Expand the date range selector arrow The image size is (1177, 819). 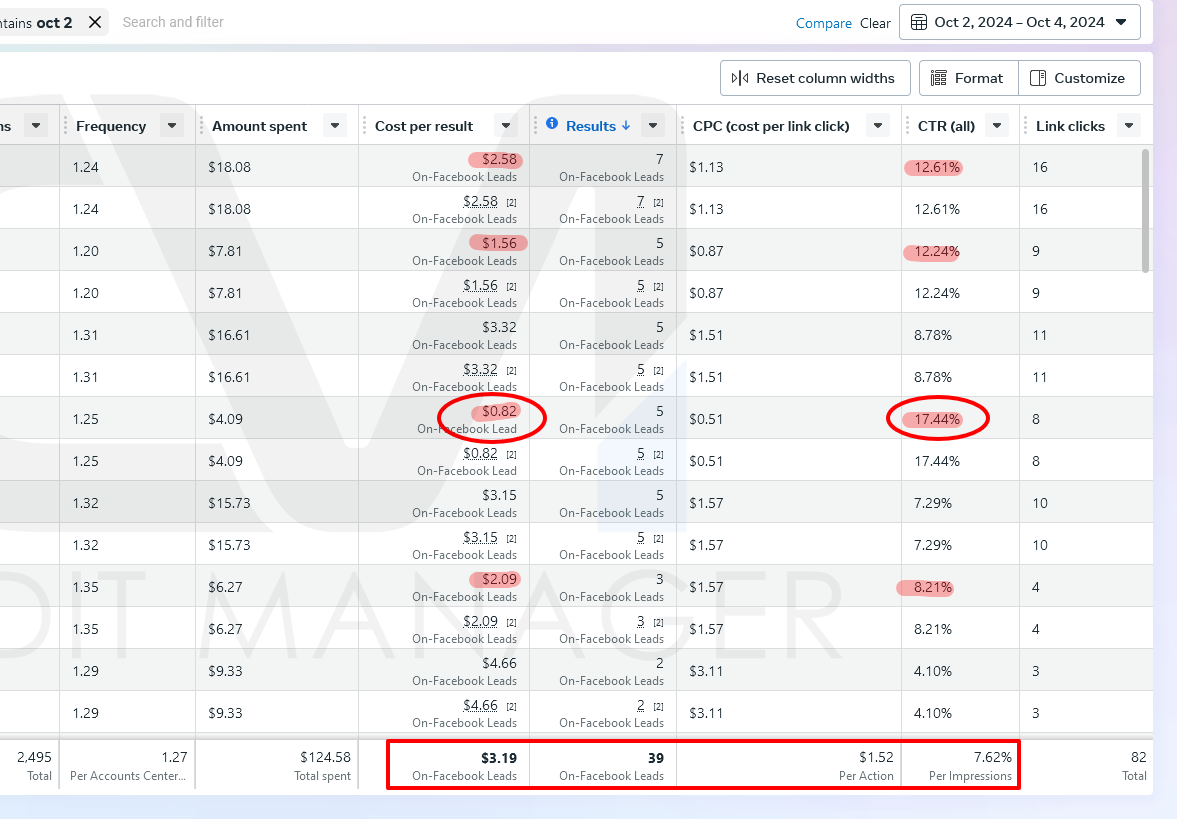point(1121,22)
